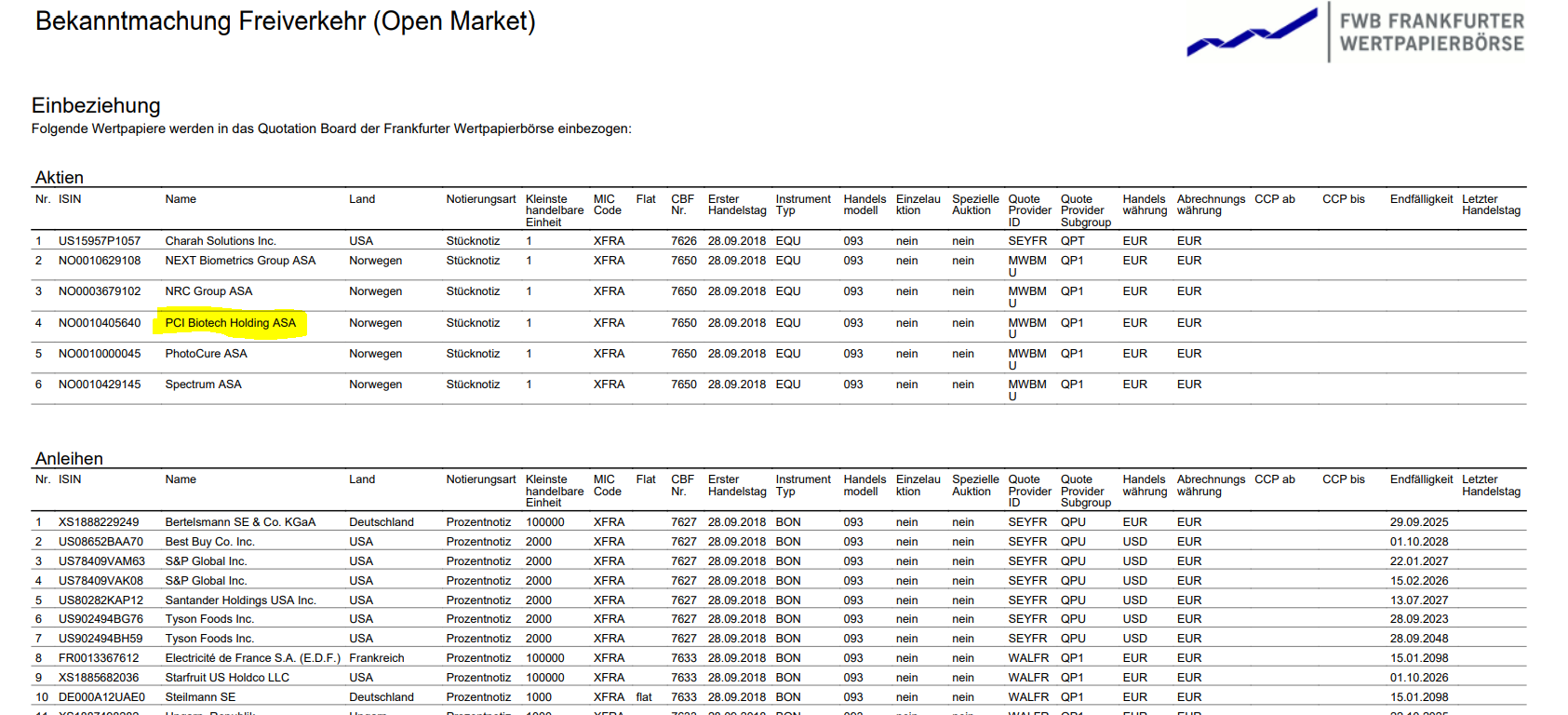1568x715 pixels.
Task: Select the title Bekanntmachung Freiverkehr (Open Market)
Action: pos(286,21)
